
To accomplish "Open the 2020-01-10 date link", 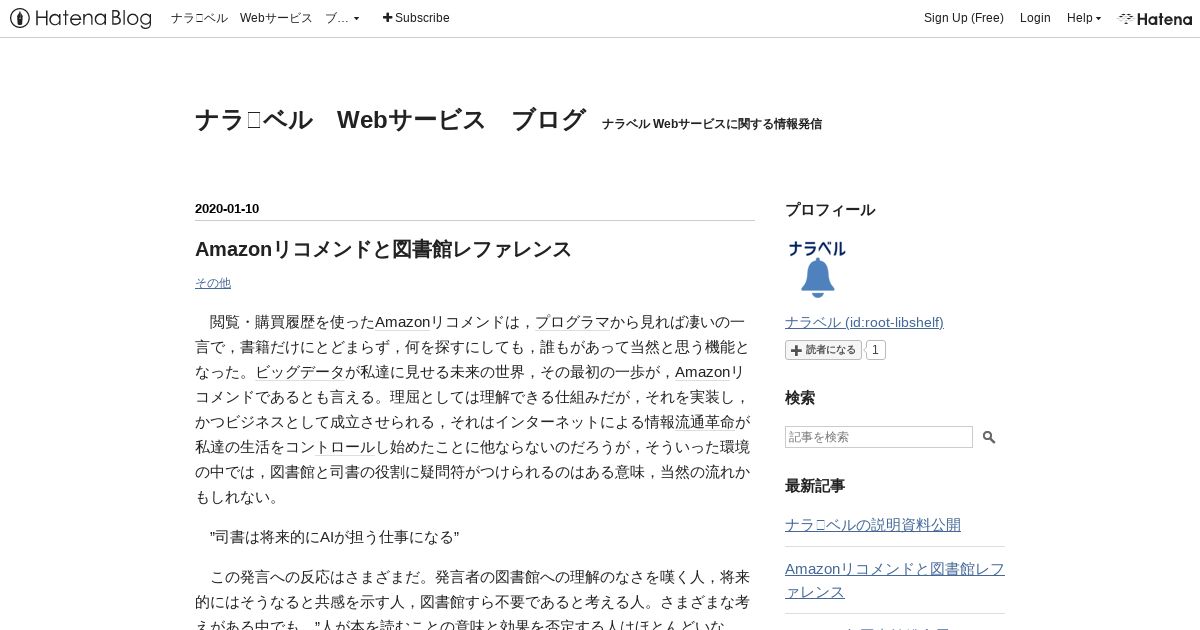I will tap(227, 209).
